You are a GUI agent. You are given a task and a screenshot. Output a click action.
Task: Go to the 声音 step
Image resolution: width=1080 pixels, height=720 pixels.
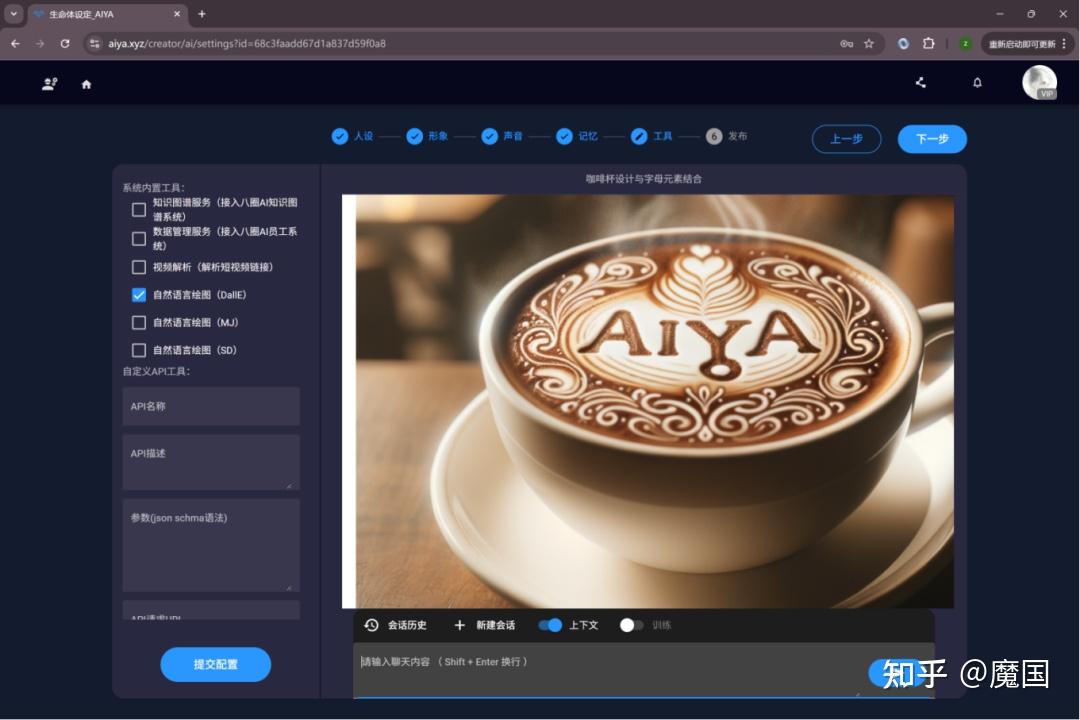point(502,136)
